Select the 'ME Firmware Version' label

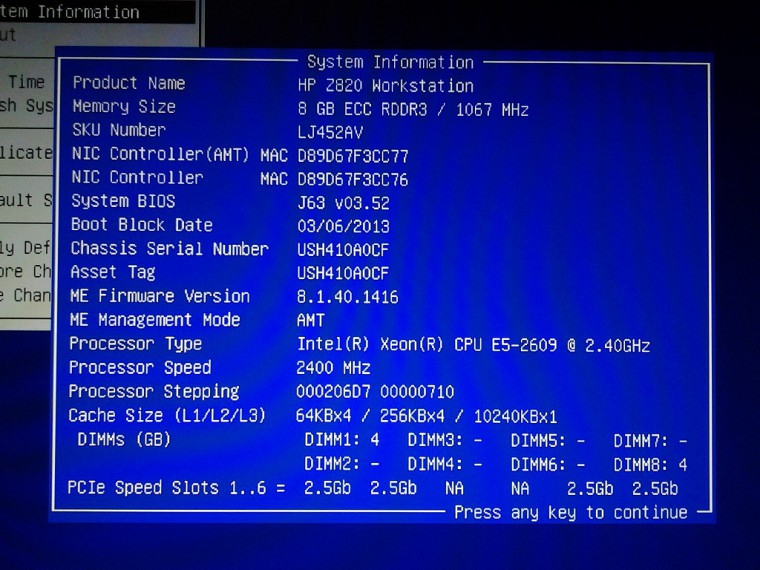[x=160, y=296]
